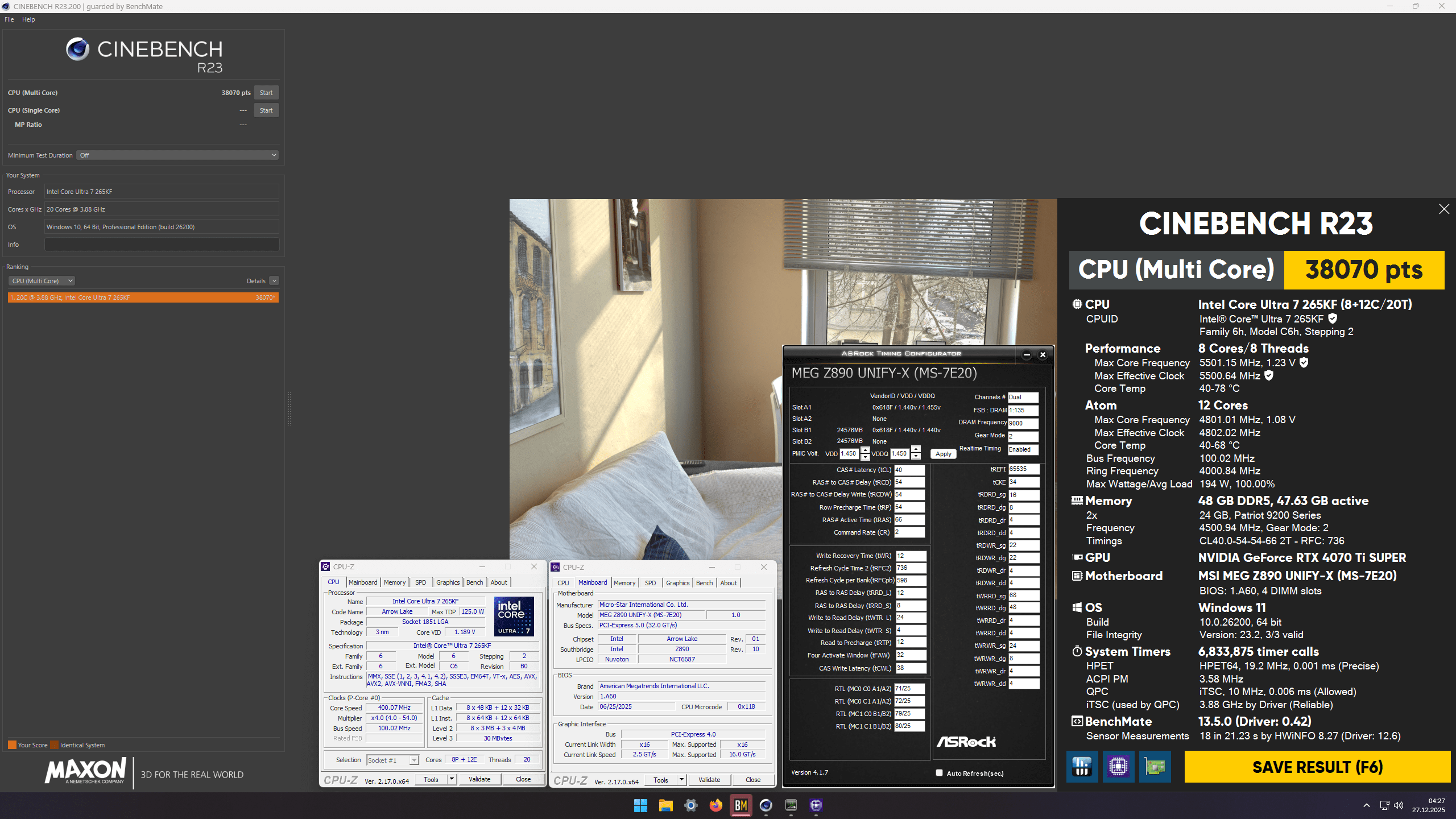The image size is (1456, 819).
Task: Open BenchMate from the taskbar
Action: click(x=741, y=805)
